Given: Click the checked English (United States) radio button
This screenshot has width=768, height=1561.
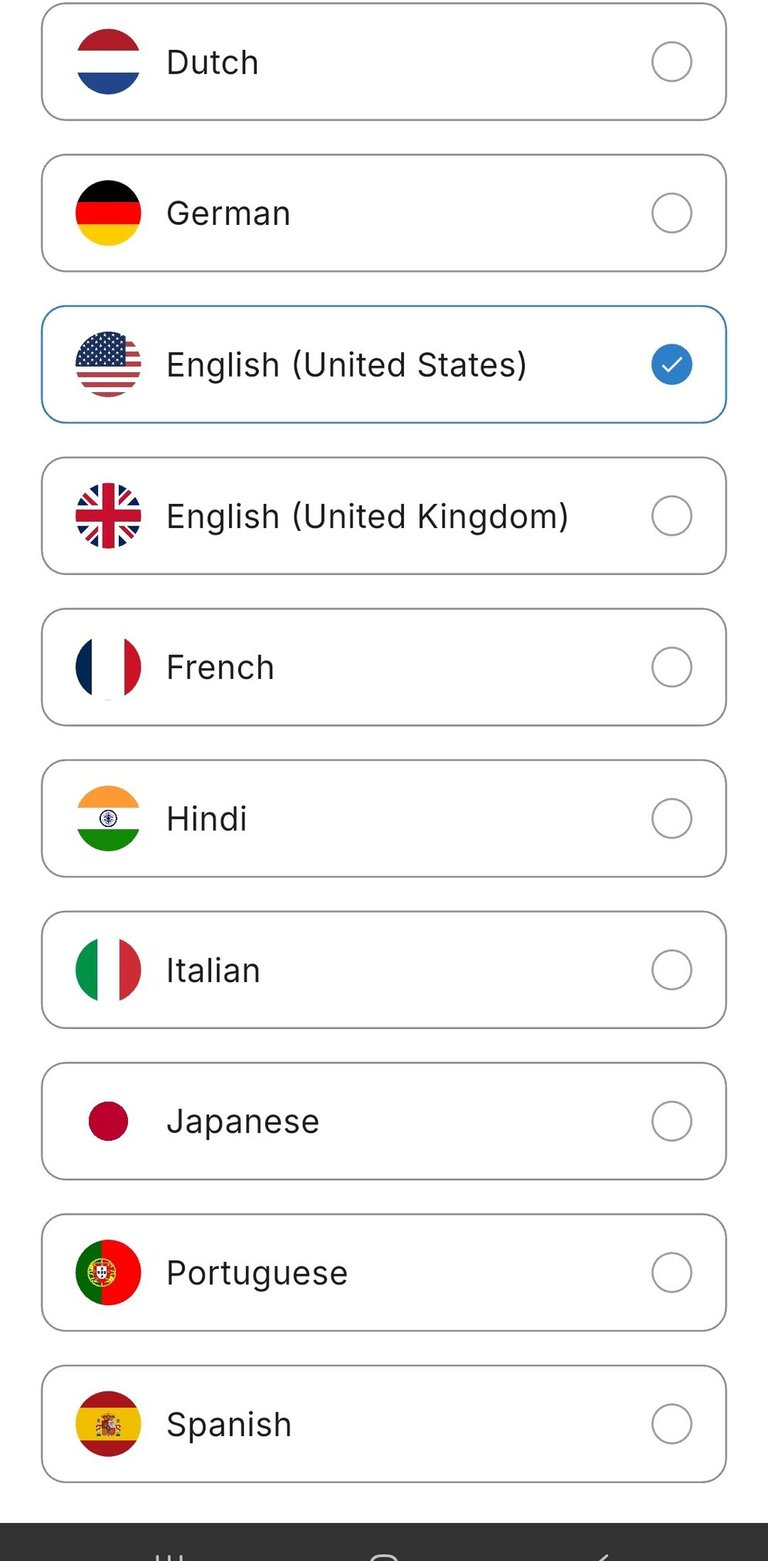Looking at the screenshot, I should 671,364.
